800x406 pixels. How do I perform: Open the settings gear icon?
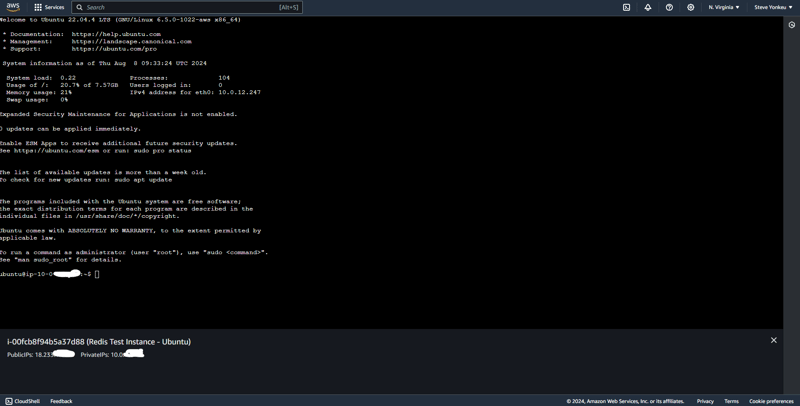pos(690,7)
